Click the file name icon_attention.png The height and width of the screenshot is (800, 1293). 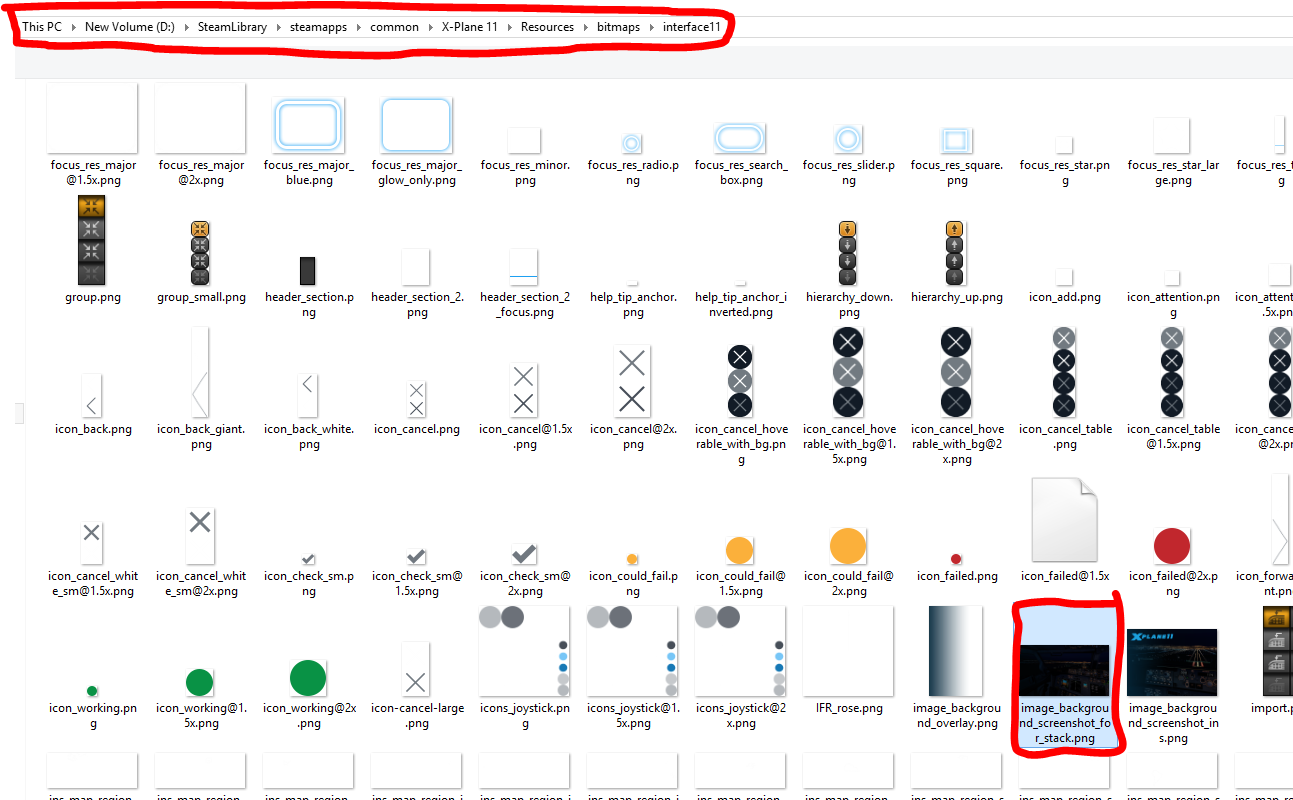point(1173,304)
